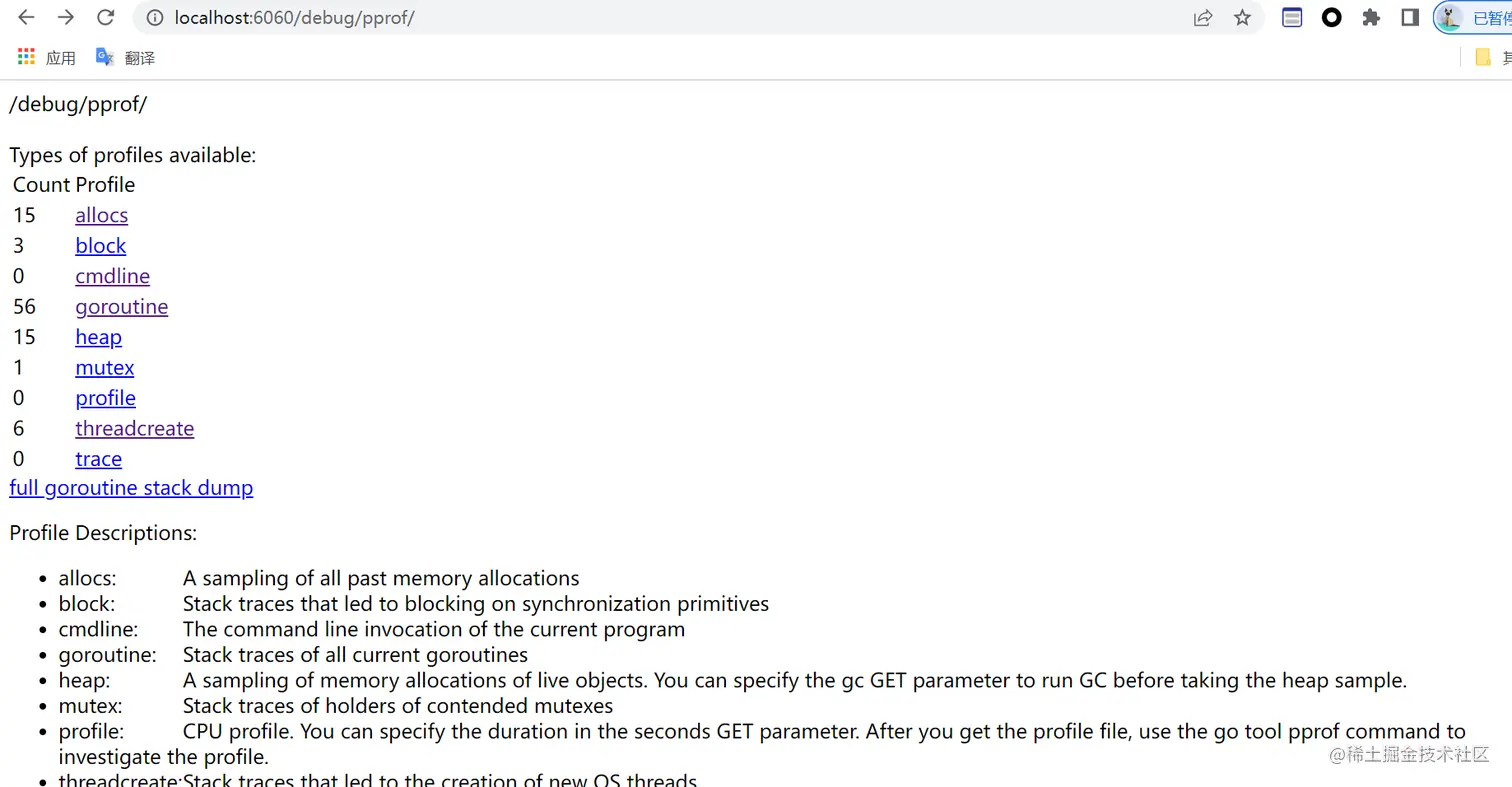1512x787 pixels.
Task: Open the goroutine profile link
Action: point(121,307)
